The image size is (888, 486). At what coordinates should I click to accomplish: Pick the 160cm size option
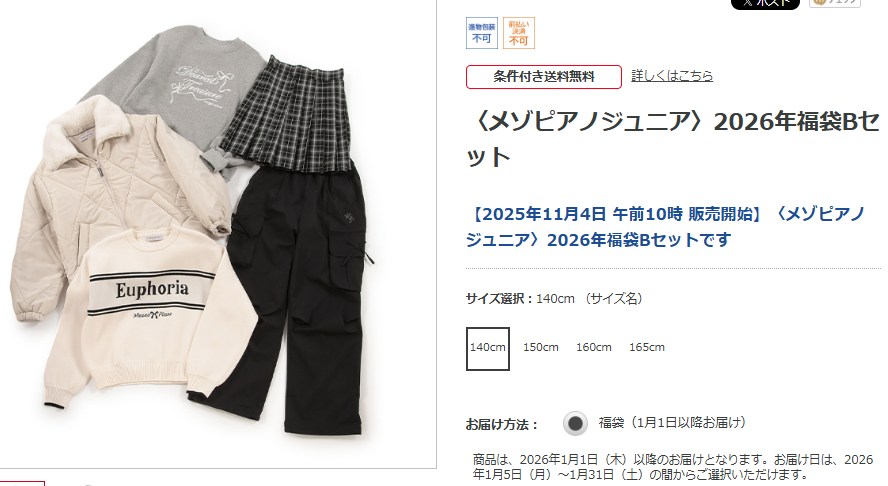(x=594, y=347)
